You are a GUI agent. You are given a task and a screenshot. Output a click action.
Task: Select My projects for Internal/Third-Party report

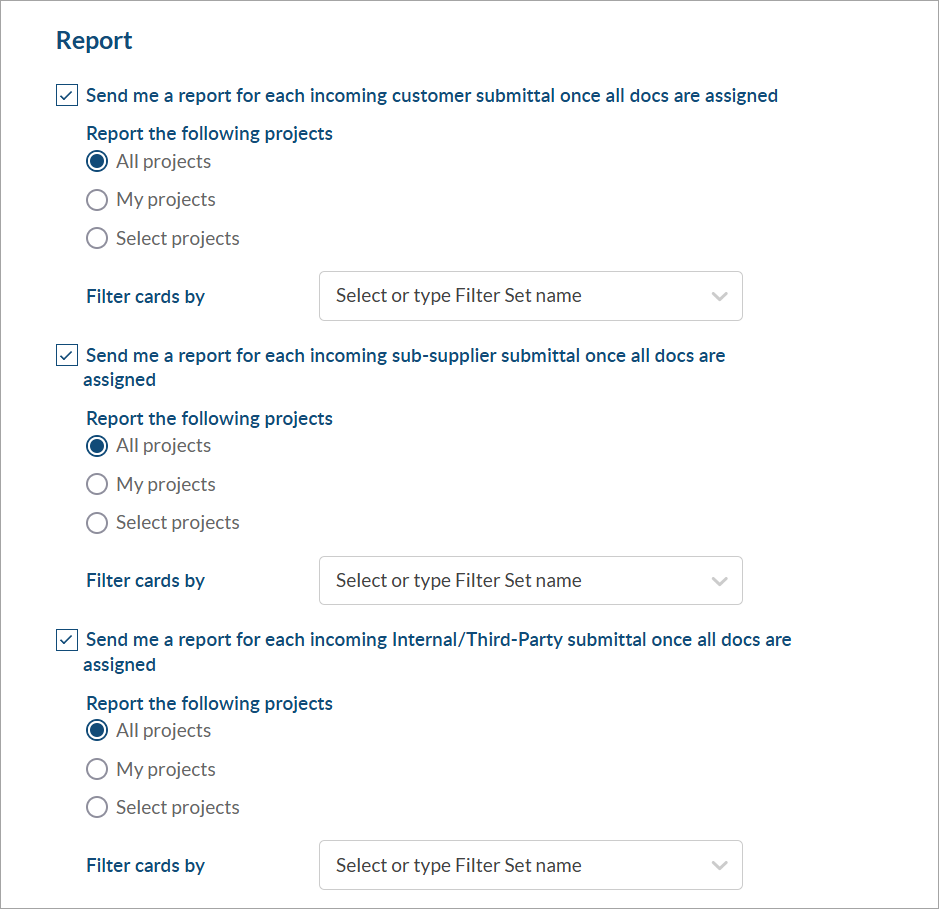[x=97, y=770]
